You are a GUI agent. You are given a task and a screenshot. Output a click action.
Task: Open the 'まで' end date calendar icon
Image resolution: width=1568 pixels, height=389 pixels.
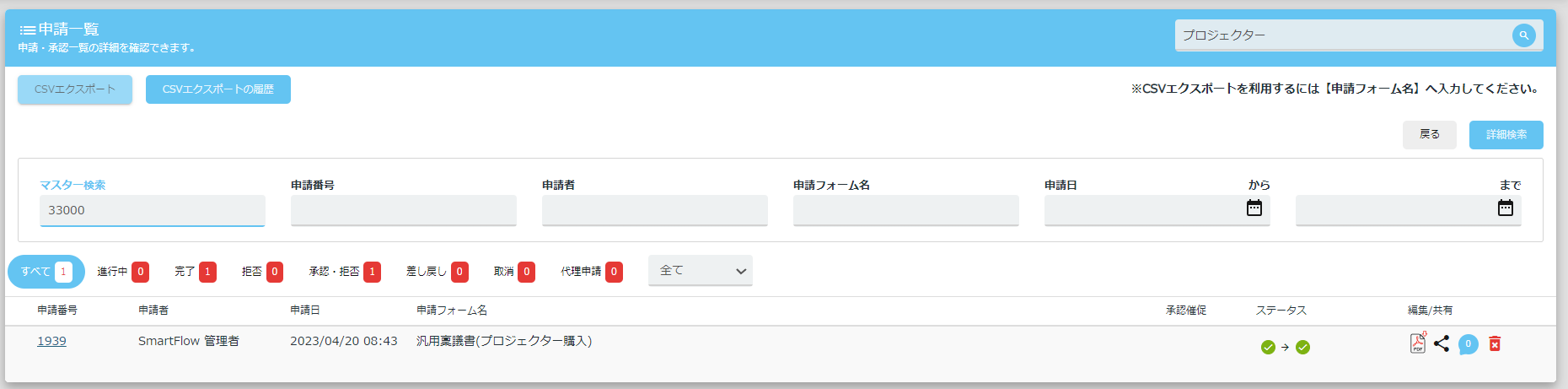pos(1506,208)
